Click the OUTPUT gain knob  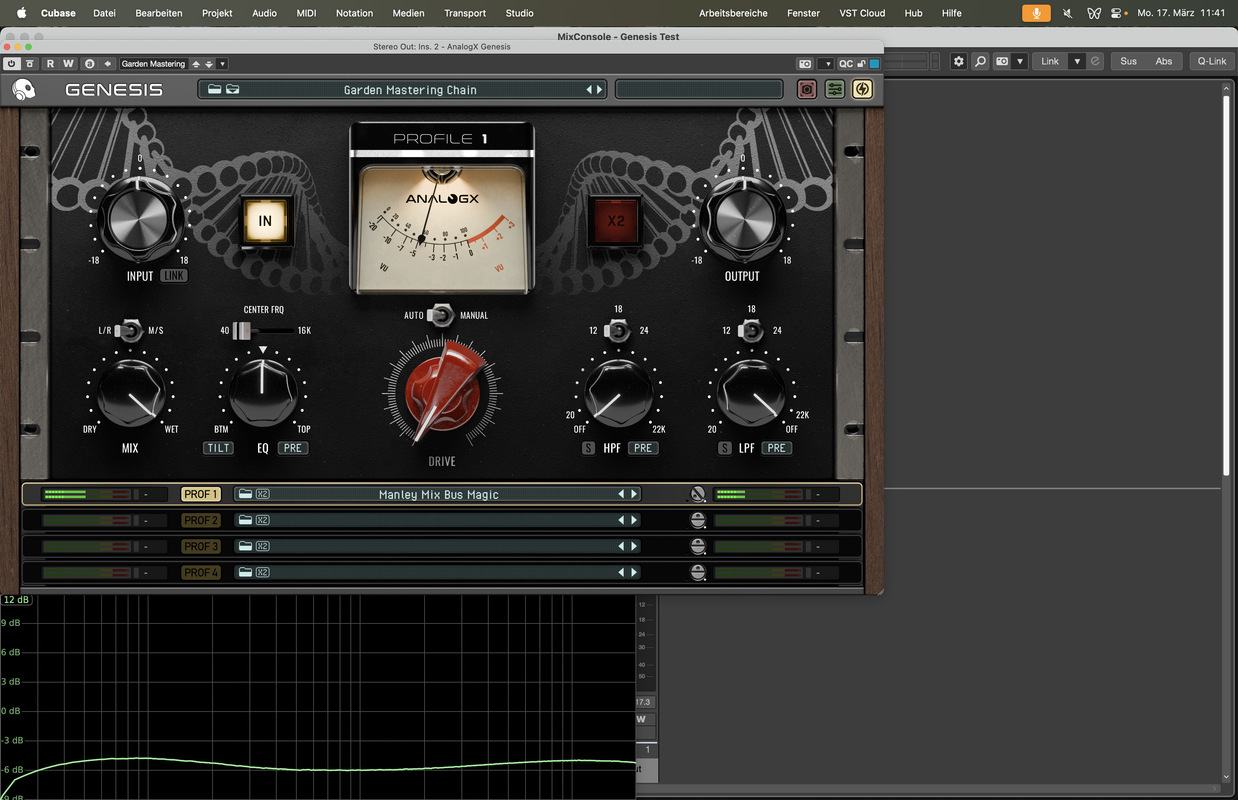click(x=742, y=218)
